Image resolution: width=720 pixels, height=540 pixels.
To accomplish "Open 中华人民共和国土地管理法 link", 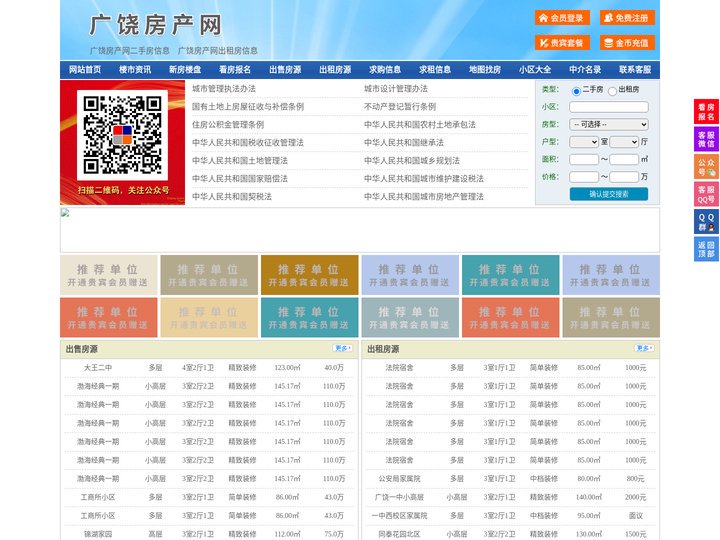I will click(240, 161).
